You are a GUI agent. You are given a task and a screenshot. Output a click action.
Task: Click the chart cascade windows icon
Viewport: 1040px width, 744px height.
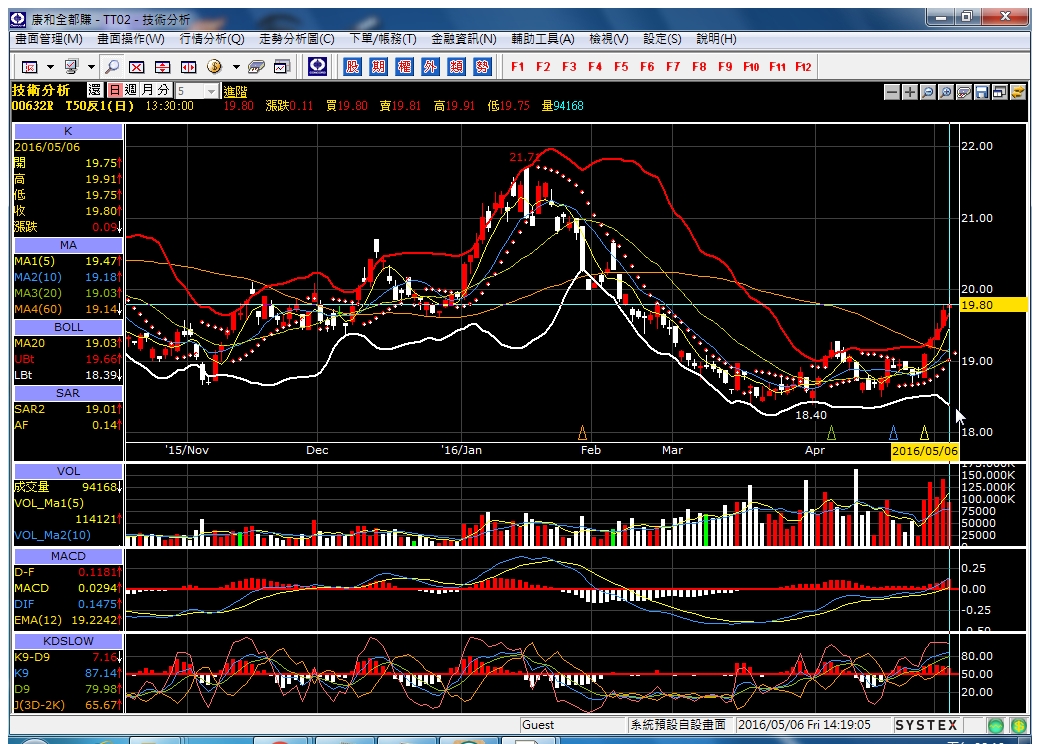1000,92
